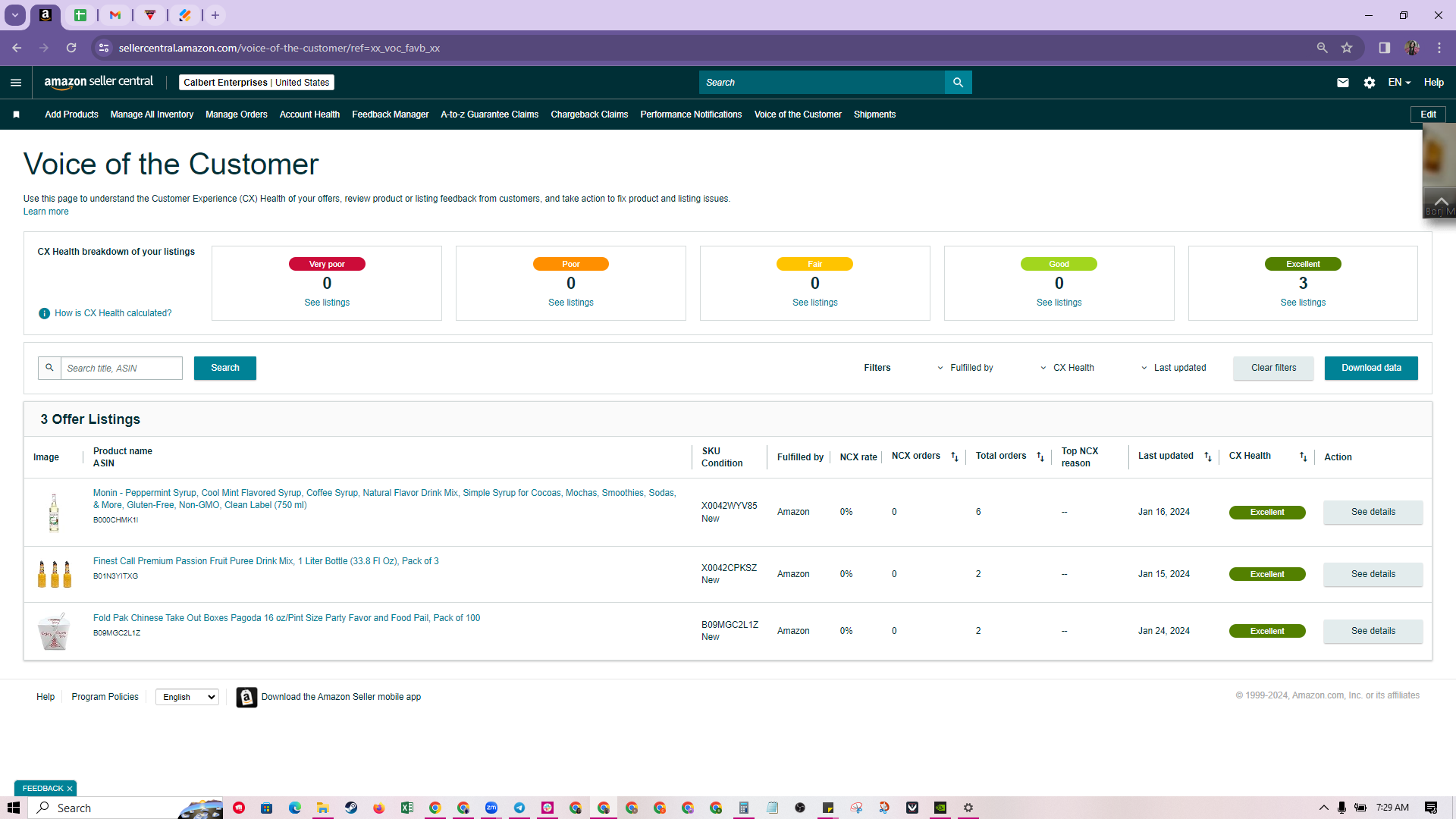Sort by NCX orders column arrows
Image resolution: width=1456 pixels, height=819 pixels.
pos(955,457)
